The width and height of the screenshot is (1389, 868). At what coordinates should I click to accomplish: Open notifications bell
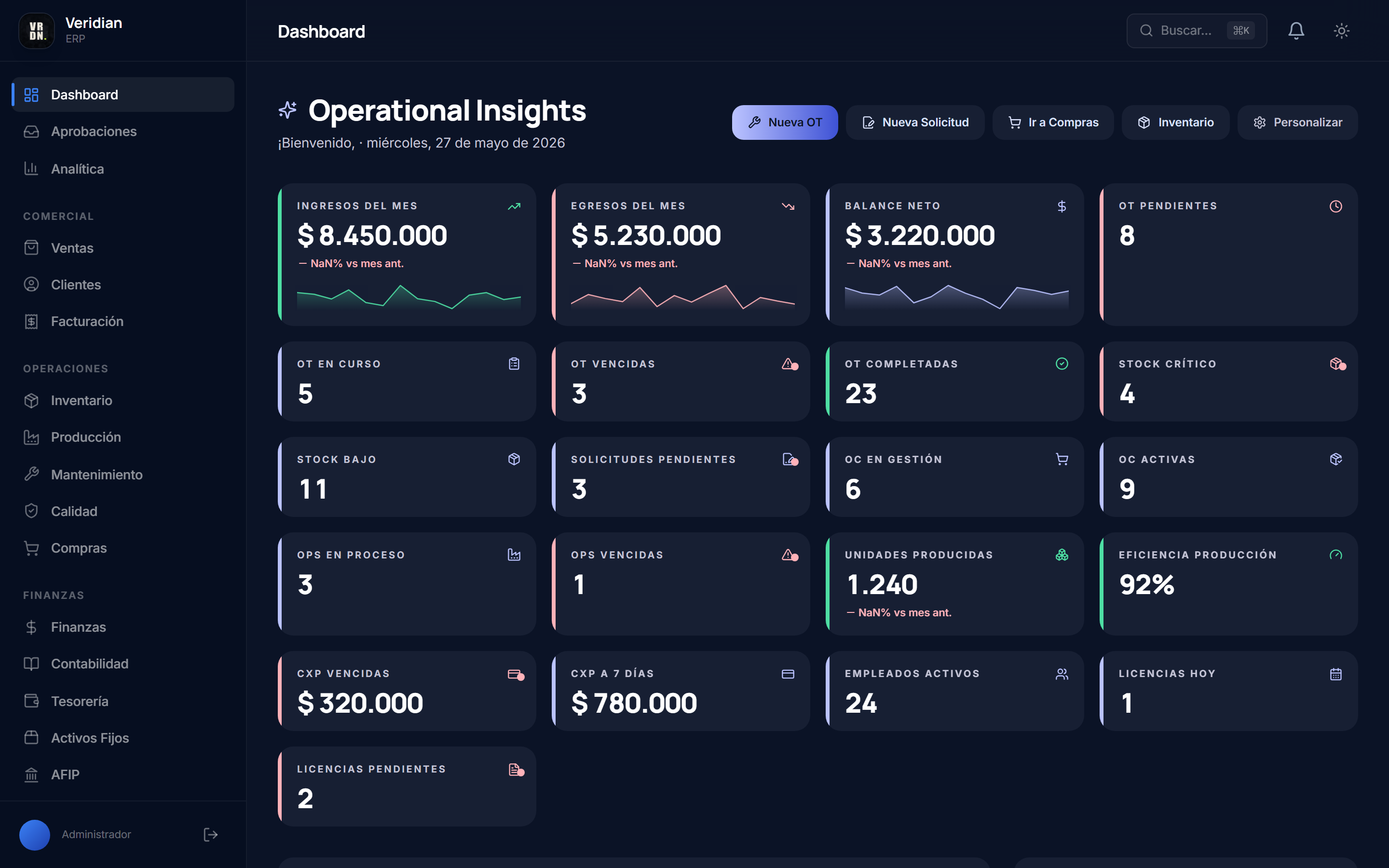(1296, 30)
